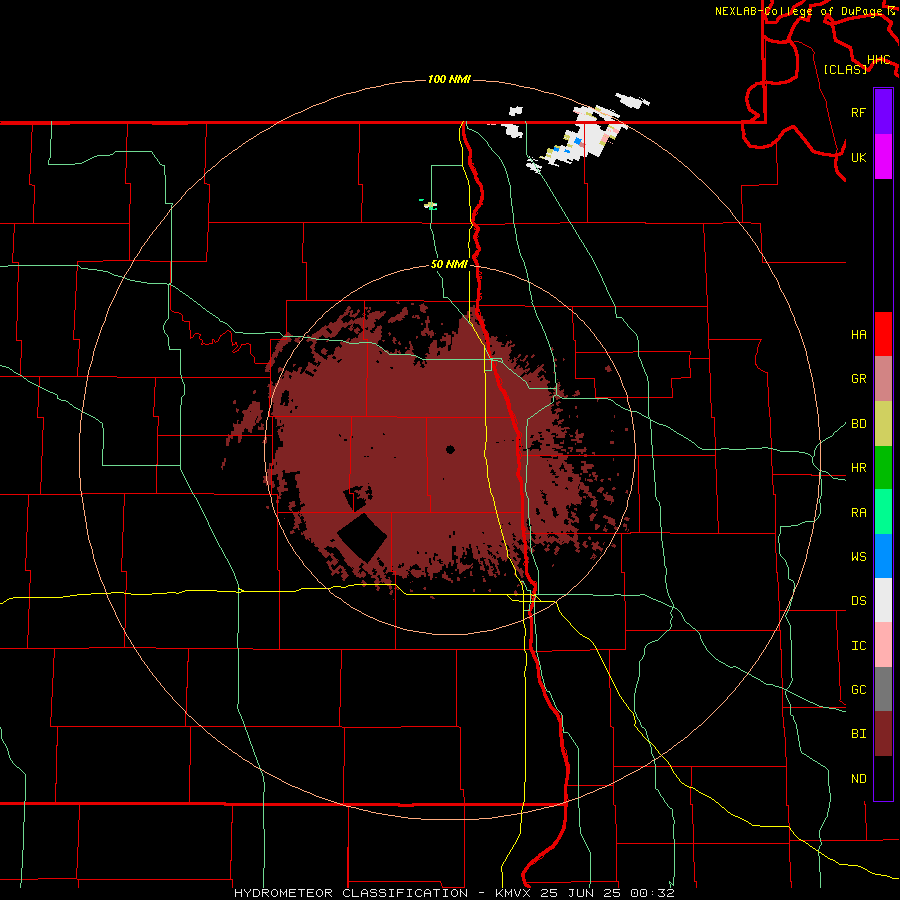Click the "RF" legend label
The height and width of the screenshot is (900, 900).
coord(858,112)
